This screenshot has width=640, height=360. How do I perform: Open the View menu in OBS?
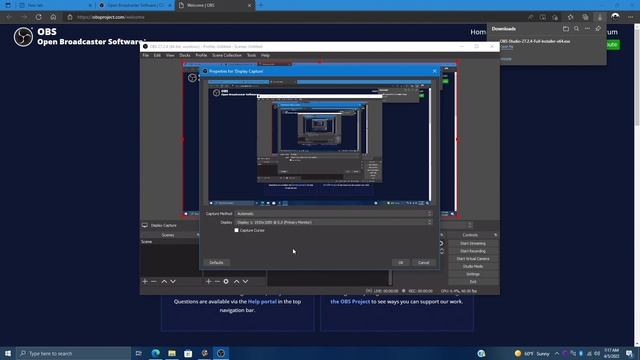point(170,55)
